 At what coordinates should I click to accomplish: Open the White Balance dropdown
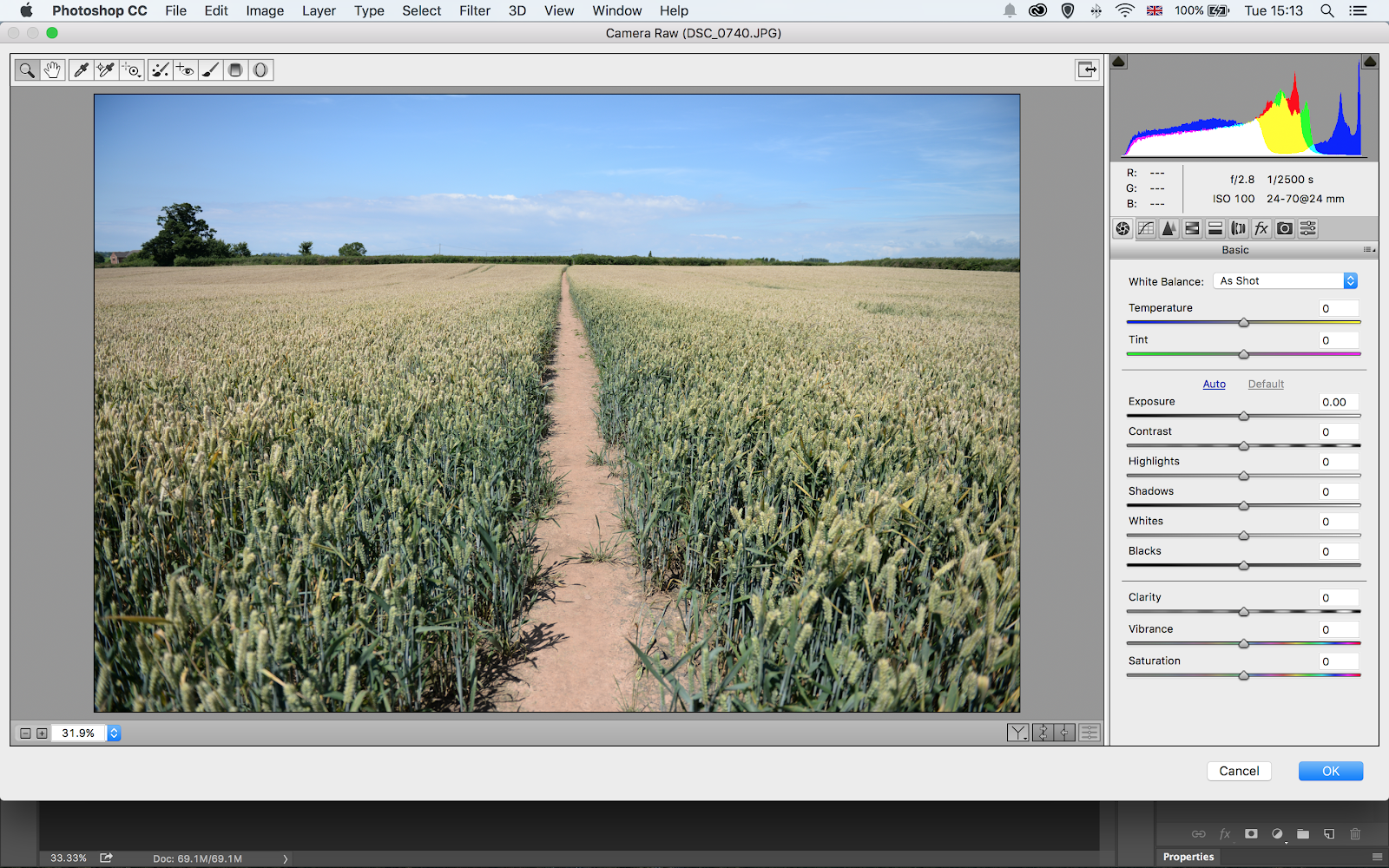click(x=1285, y=281)
